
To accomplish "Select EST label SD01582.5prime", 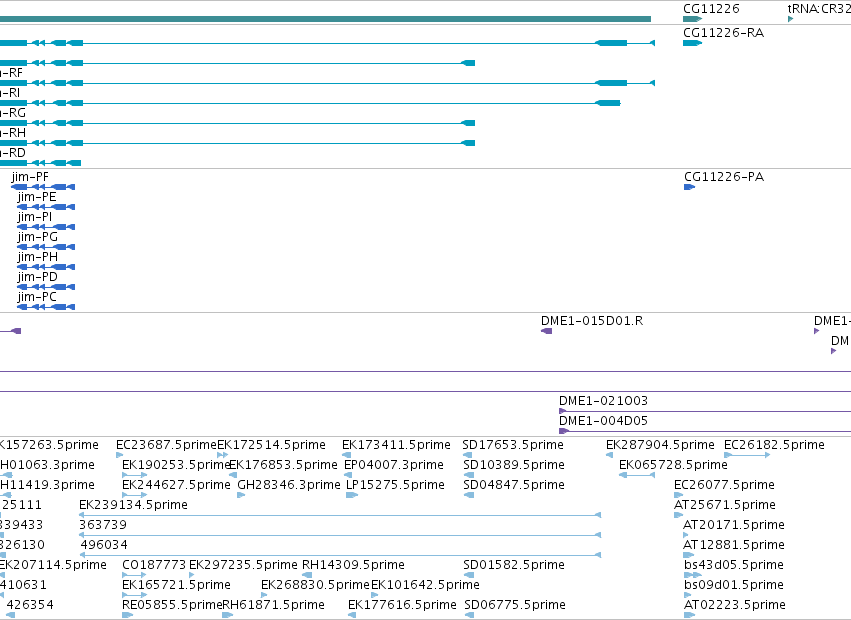I will (x=514, y=565).
